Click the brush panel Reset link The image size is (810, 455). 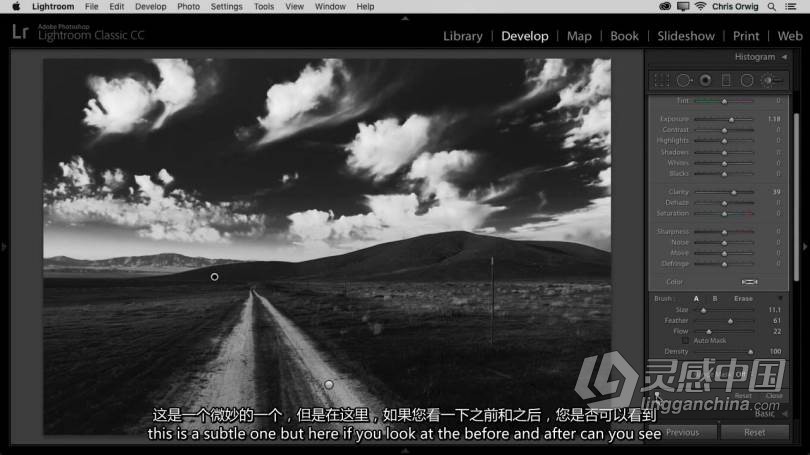tap(743, 396)
